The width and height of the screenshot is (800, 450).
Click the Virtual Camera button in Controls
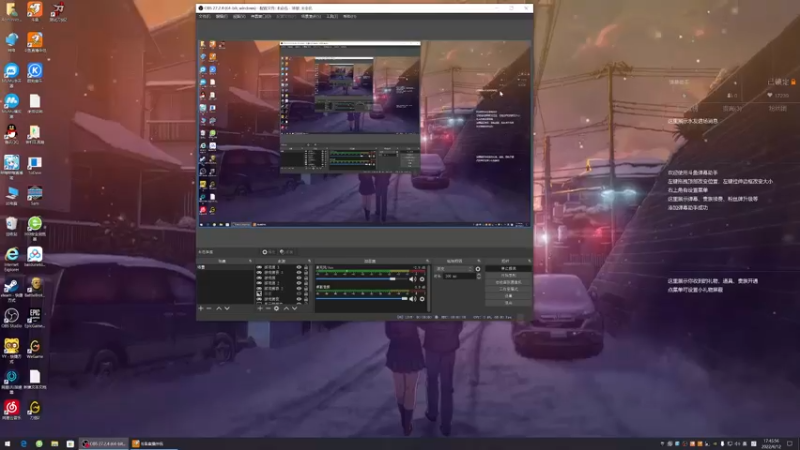coord(508,282)
